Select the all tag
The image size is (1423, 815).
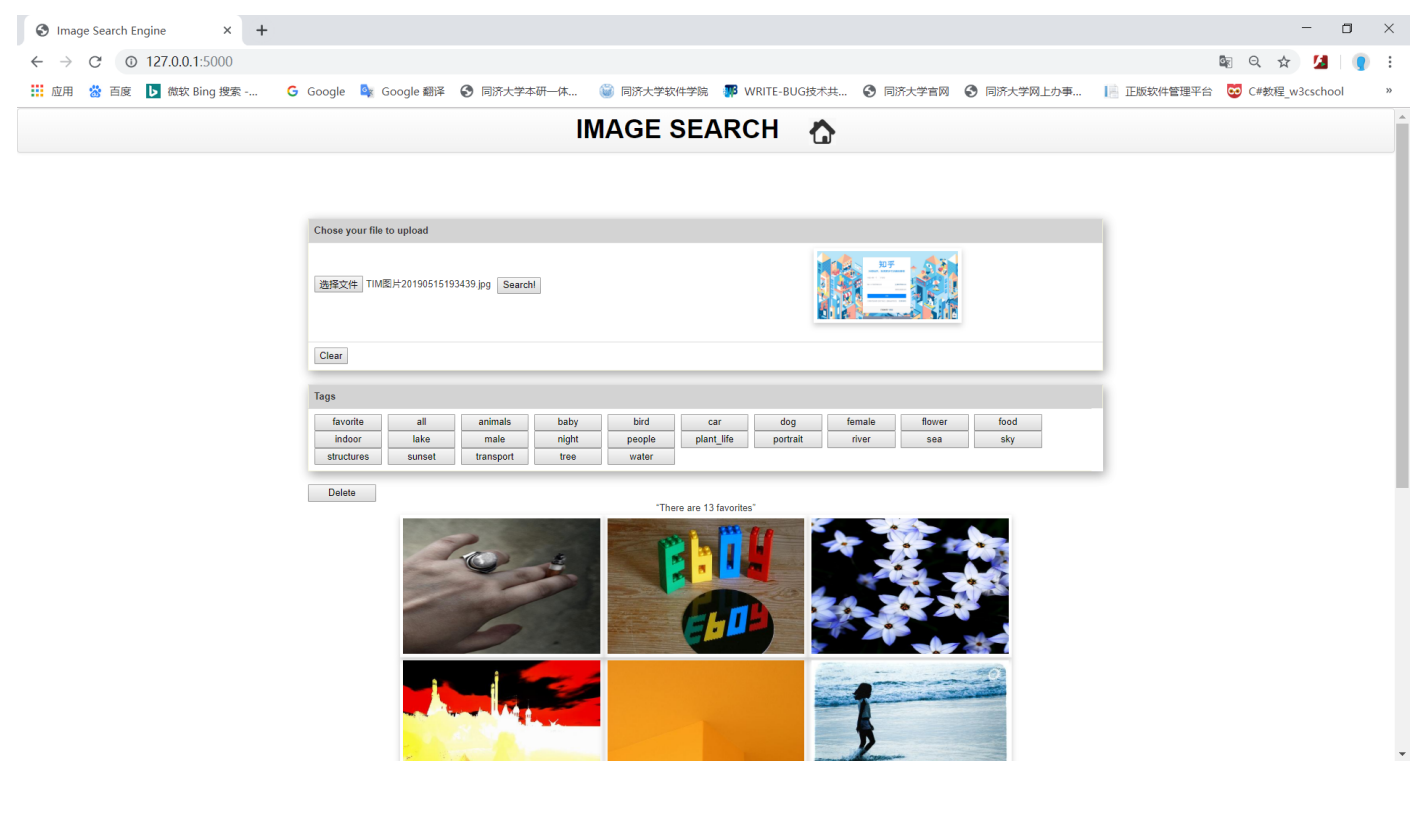tap(421, 422)
